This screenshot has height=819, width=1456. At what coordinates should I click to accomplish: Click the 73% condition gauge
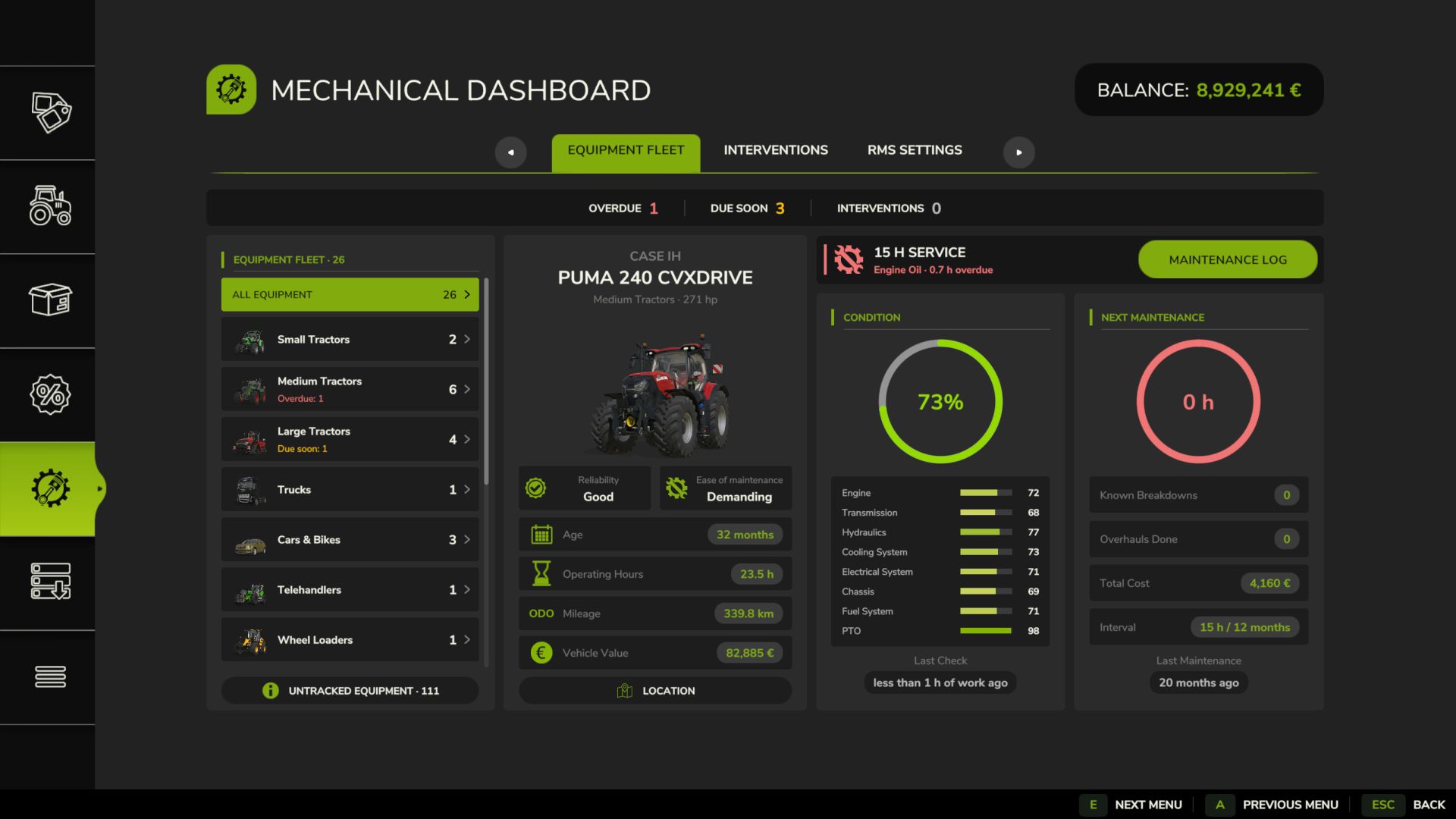click(x=940, y=401)
